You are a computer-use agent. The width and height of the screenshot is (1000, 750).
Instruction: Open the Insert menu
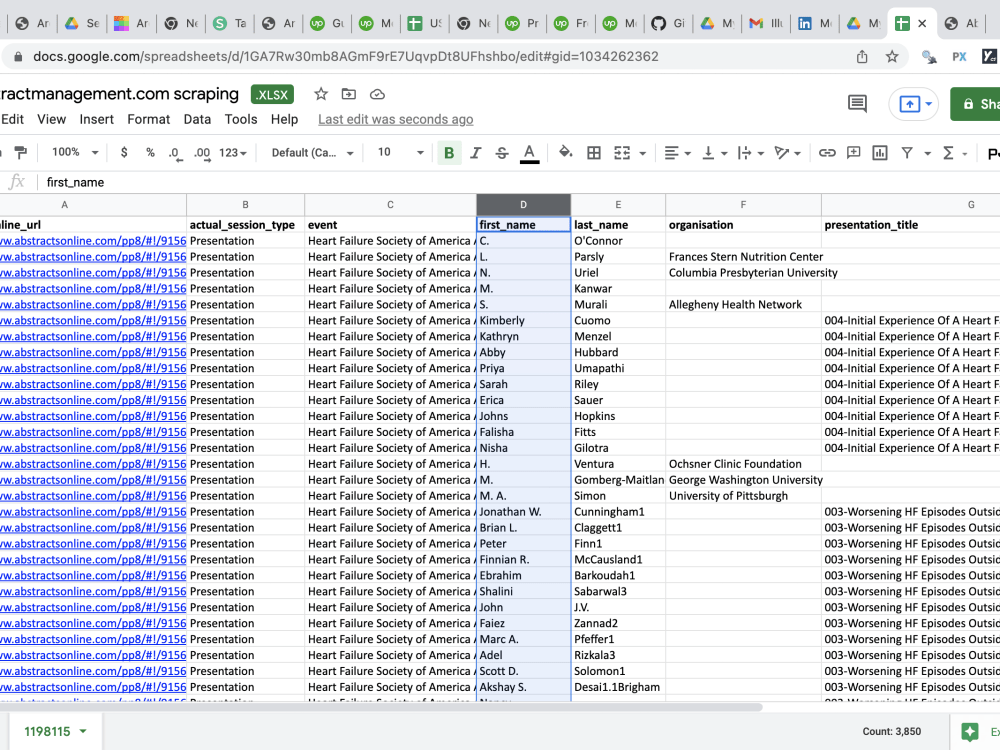96,119
